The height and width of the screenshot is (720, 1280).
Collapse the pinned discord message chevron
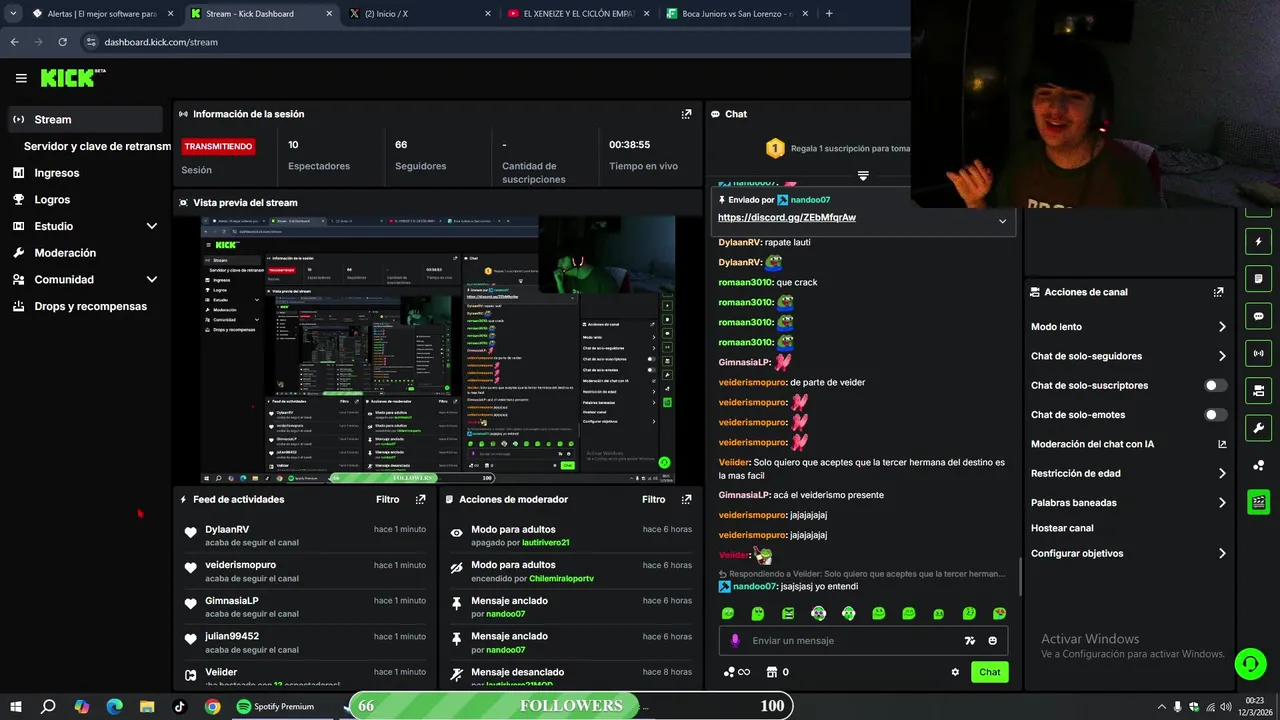(x=1002, y=222)
